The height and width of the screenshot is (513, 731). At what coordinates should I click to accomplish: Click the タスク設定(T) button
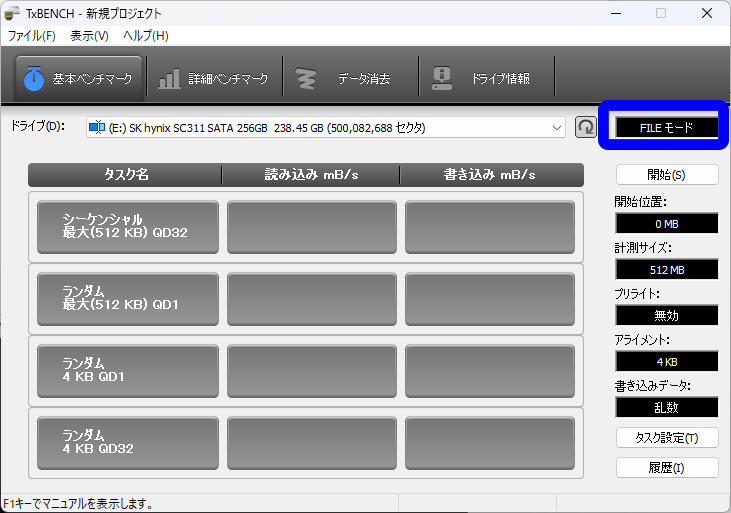tap(667, 438)
